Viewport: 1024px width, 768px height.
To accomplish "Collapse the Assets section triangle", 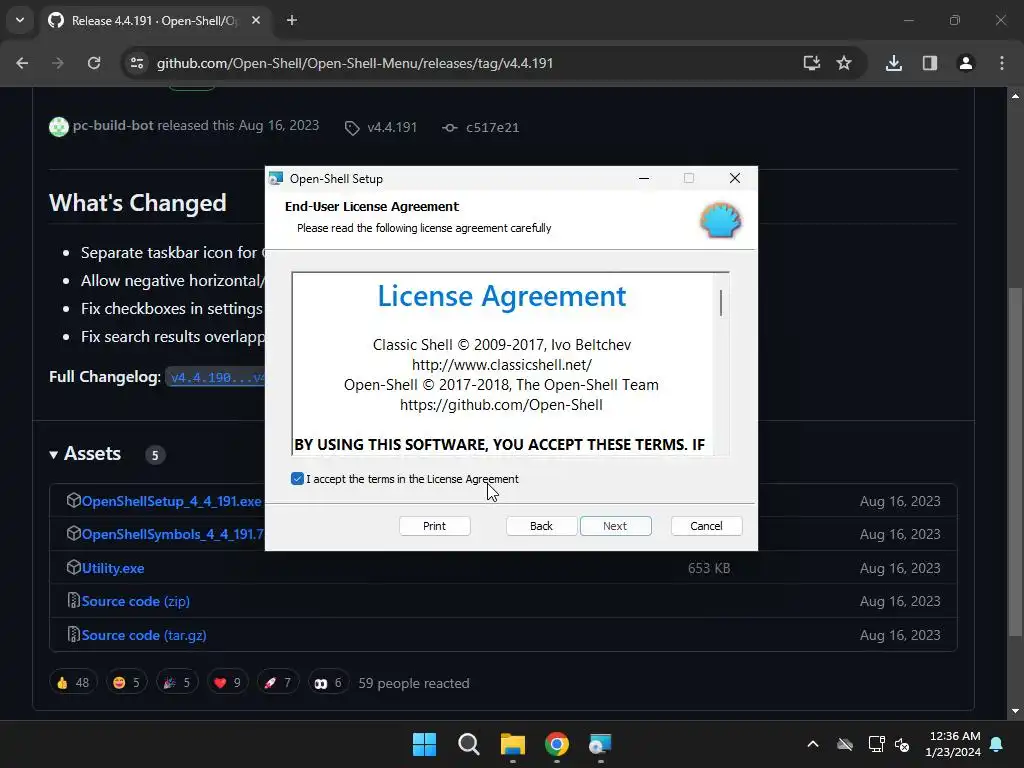I will click(54, 455).
